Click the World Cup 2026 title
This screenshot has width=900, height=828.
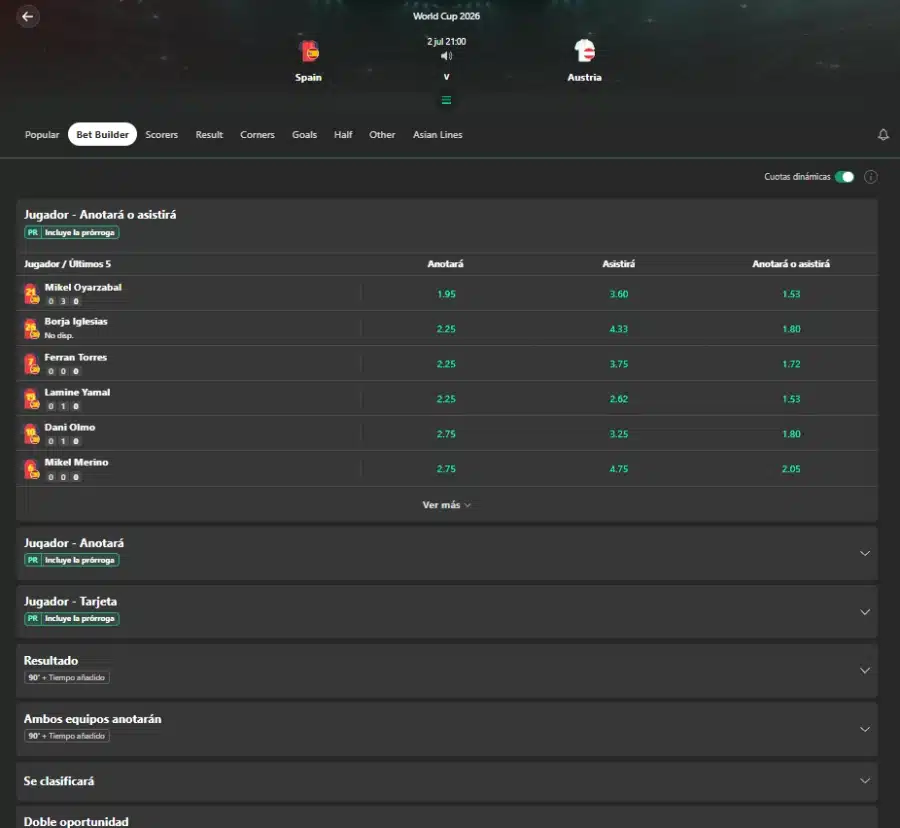pos(446,16)
